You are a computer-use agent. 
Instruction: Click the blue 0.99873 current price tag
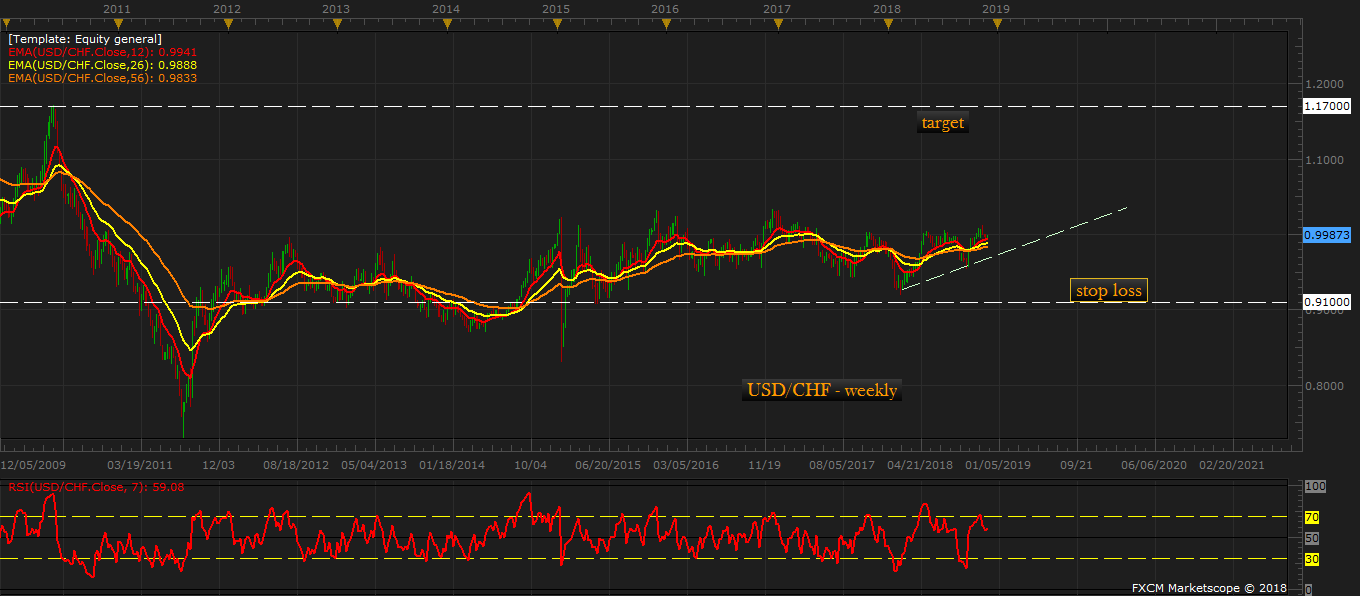pos(1328,234)
